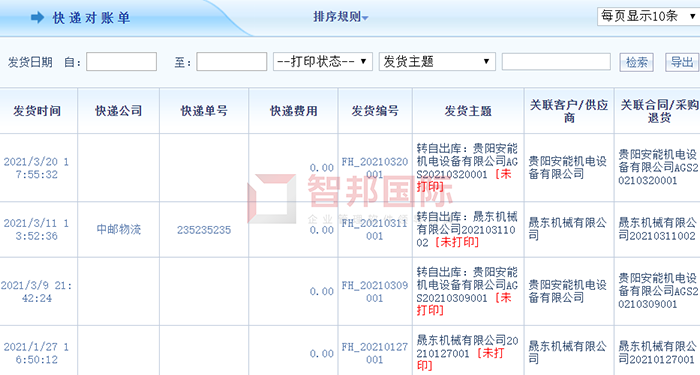
Task: Click the blue arrow icon beside 快递对账单
Action: point(38,17)
